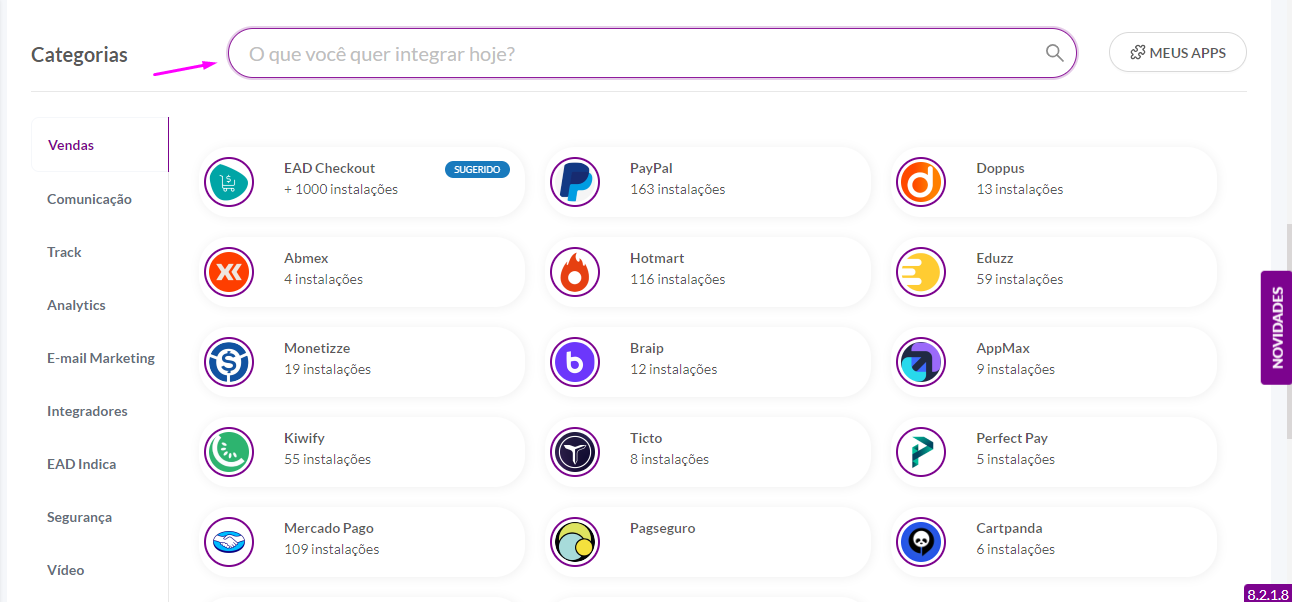1292x602 pixels.
Task: Switch to the Comunicação category
Action: pyautogui.click(x=89, y=199)
